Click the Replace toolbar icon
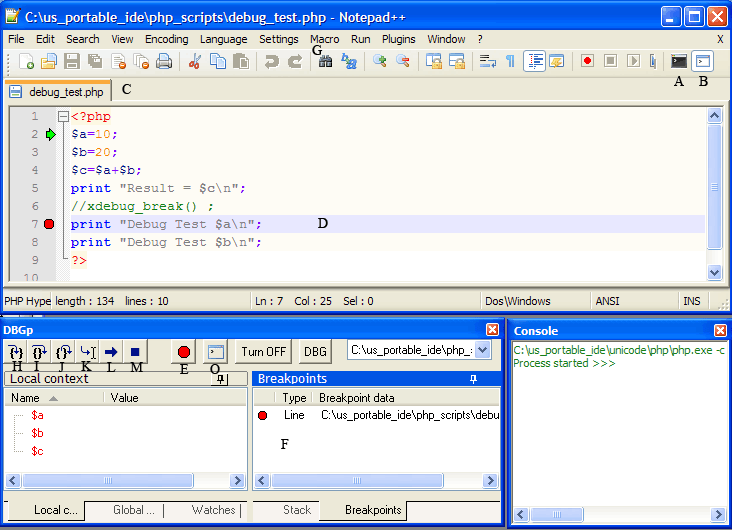The width and height of the screenshot is (732, 530). point(349,61)
